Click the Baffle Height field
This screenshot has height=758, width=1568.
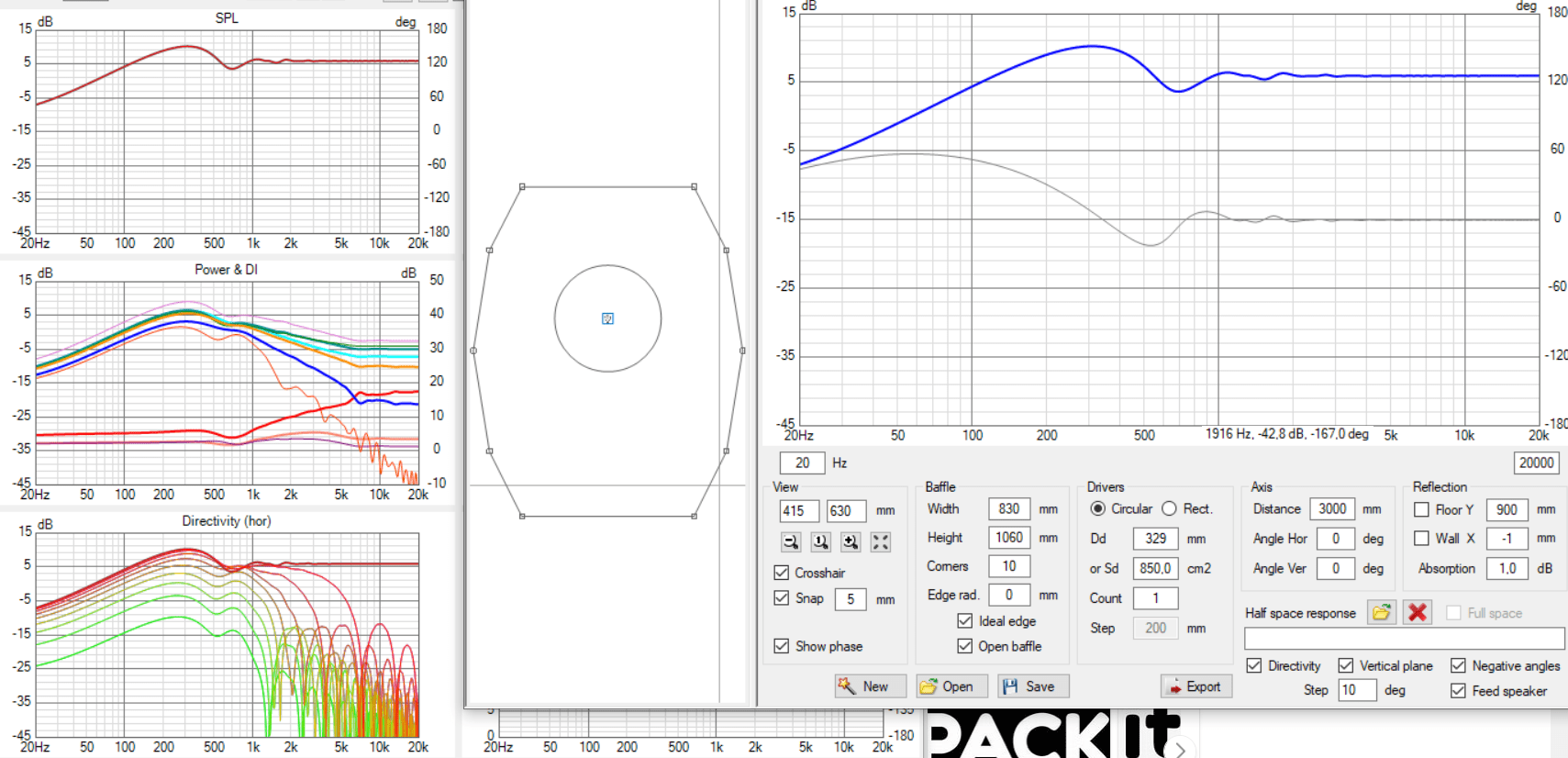pyautogui.click(x=1009, y=538)
